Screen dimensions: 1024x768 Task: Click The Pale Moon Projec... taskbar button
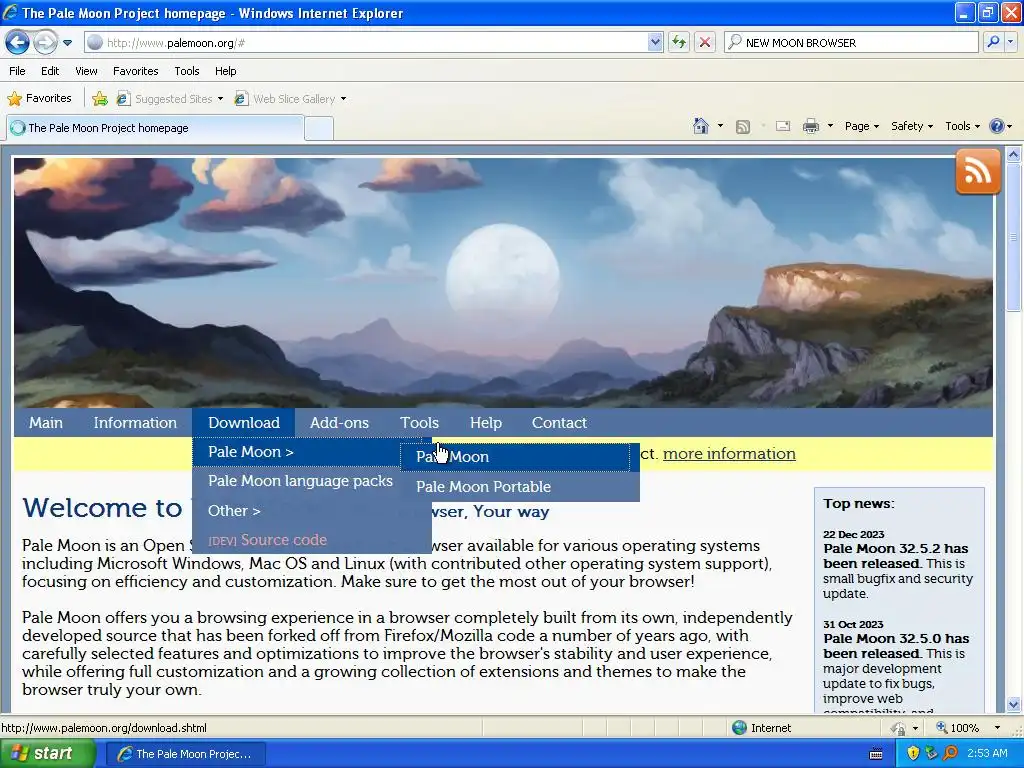click(185, 754)
